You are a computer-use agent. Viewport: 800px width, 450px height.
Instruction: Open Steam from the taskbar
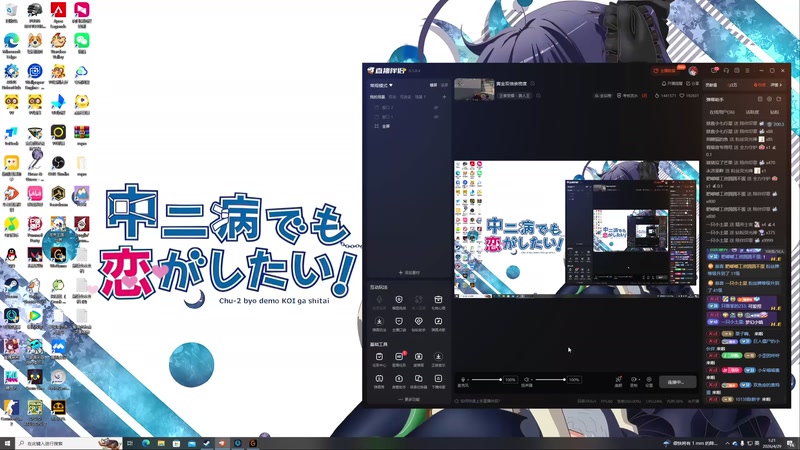[207, 443]
